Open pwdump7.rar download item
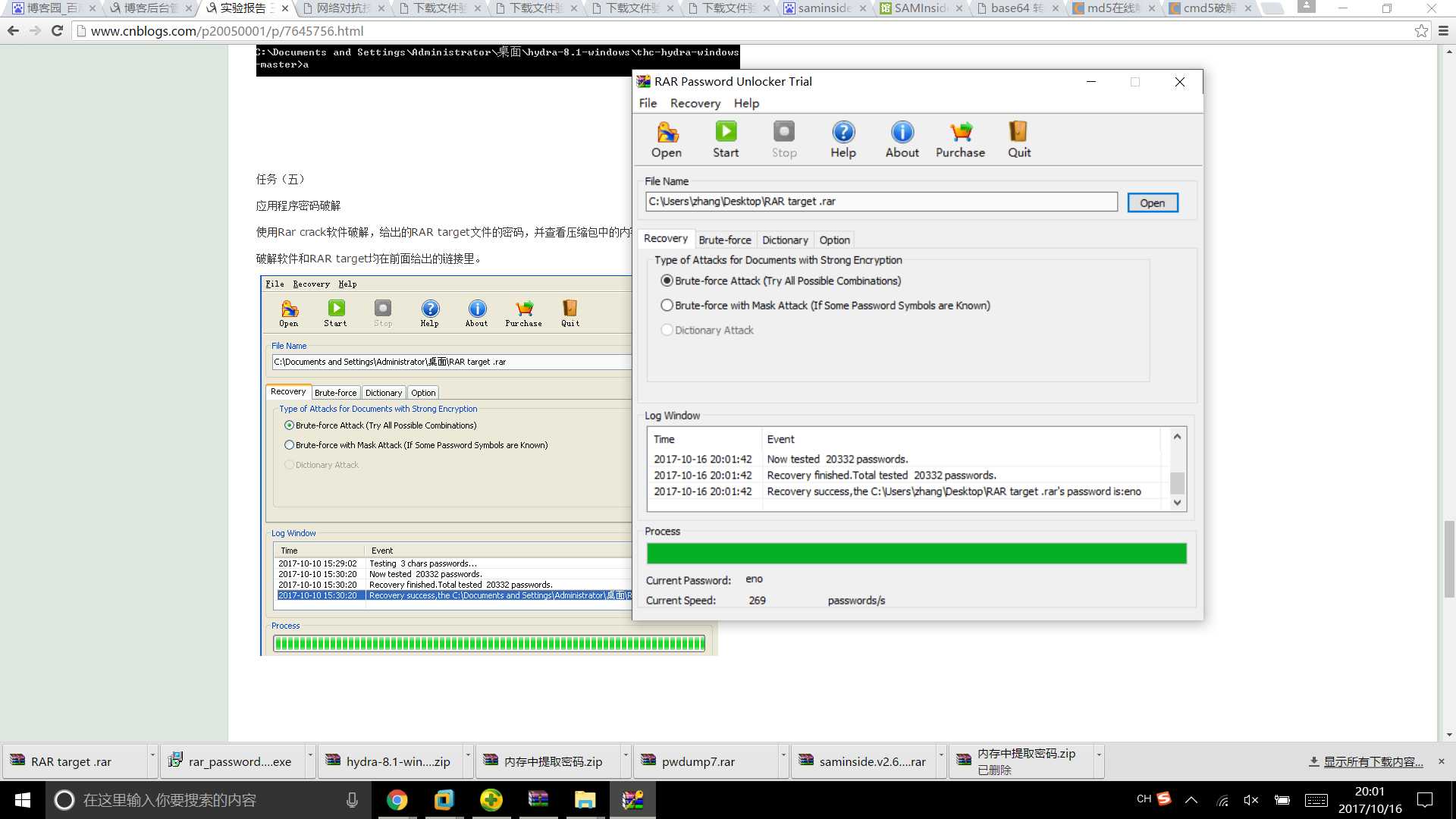 click(x=705, y=761)
